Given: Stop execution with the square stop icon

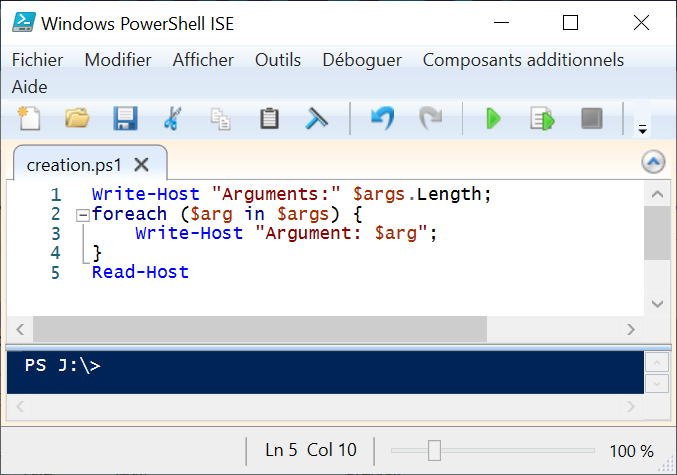Looking at the screenshot, I should [x=592, y=118].
